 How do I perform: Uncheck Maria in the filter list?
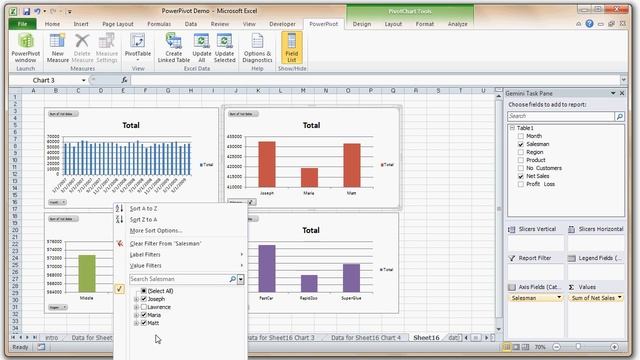point(144,315)
